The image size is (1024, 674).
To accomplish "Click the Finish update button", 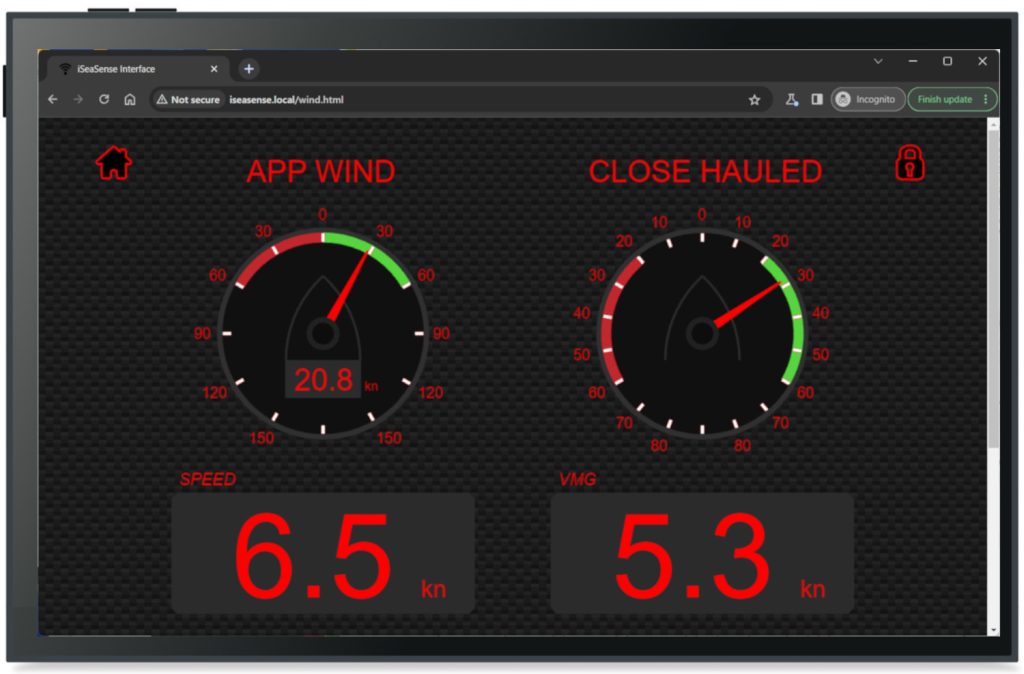I will [x=944, y=100].
